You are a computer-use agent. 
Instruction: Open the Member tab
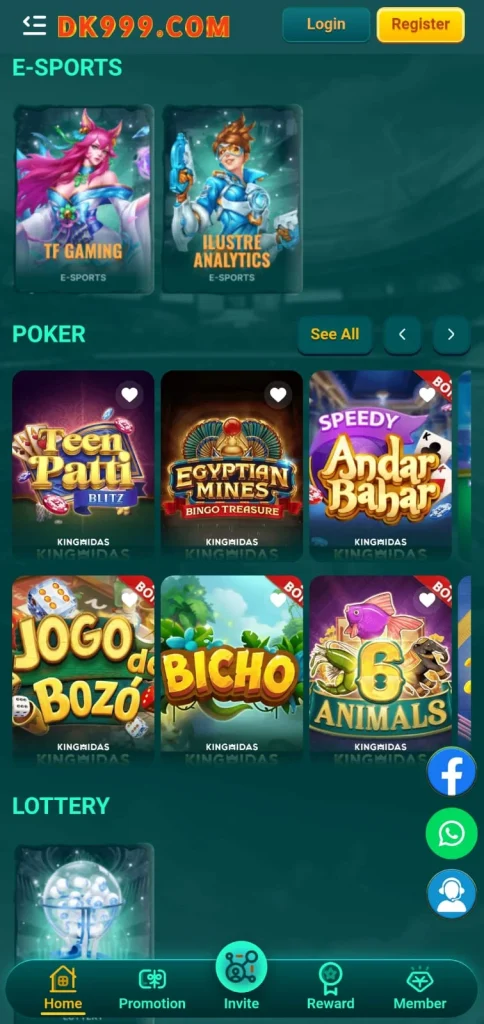click(x=420, y=987)
